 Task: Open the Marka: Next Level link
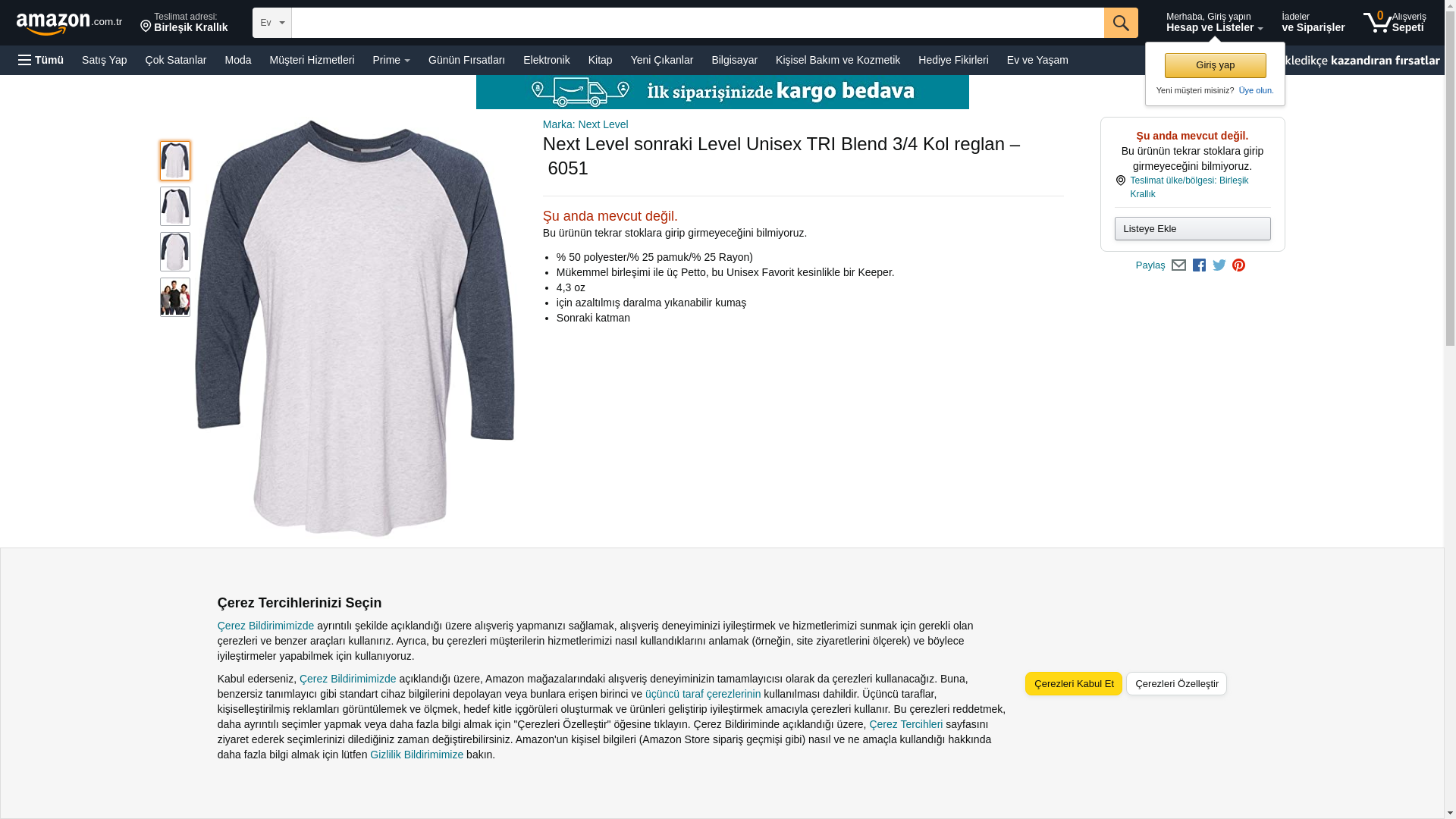(585, 124)
